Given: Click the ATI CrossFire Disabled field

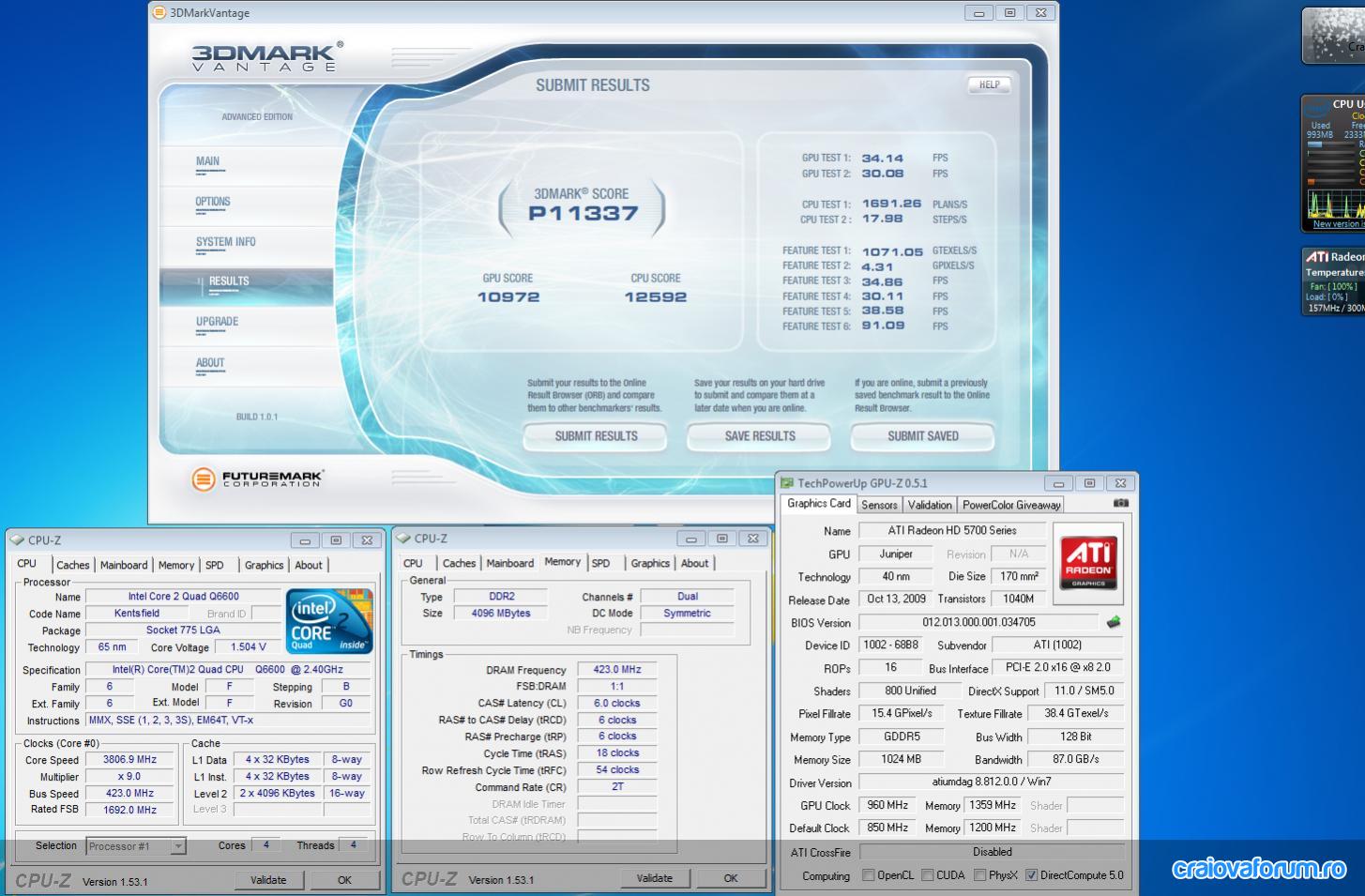Looking at the screenshot, I should pyautogui.click(x=992, y=852).
